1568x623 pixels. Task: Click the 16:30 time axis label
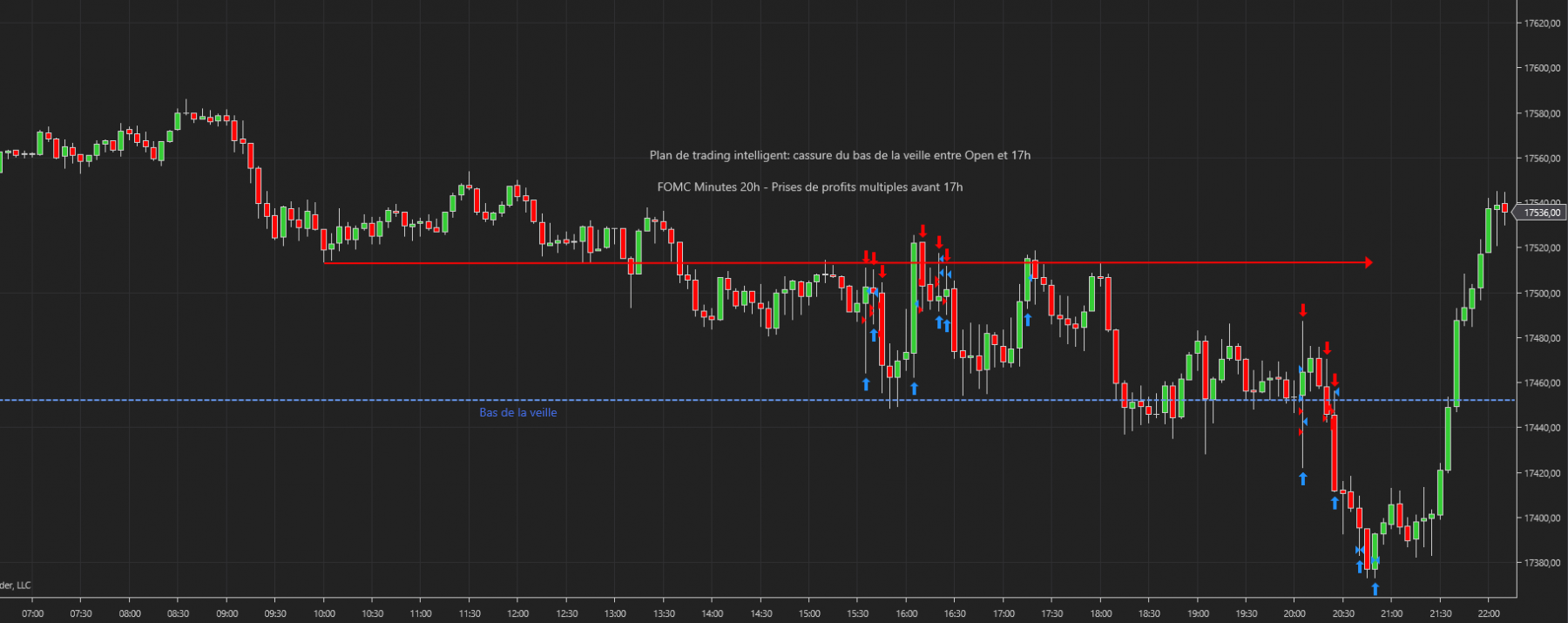(955, 613)
